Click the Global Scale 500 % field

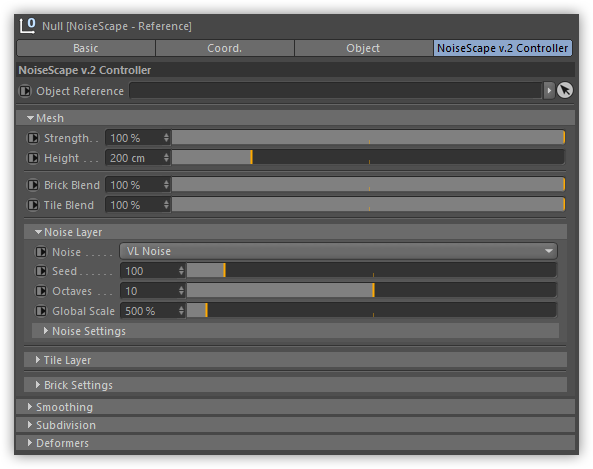pyautogui.click(x=149, y=311)
